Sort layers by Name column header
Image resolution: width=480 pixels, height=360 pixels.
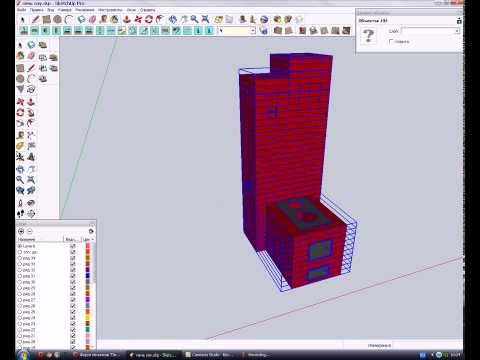[x=40, y=239]
